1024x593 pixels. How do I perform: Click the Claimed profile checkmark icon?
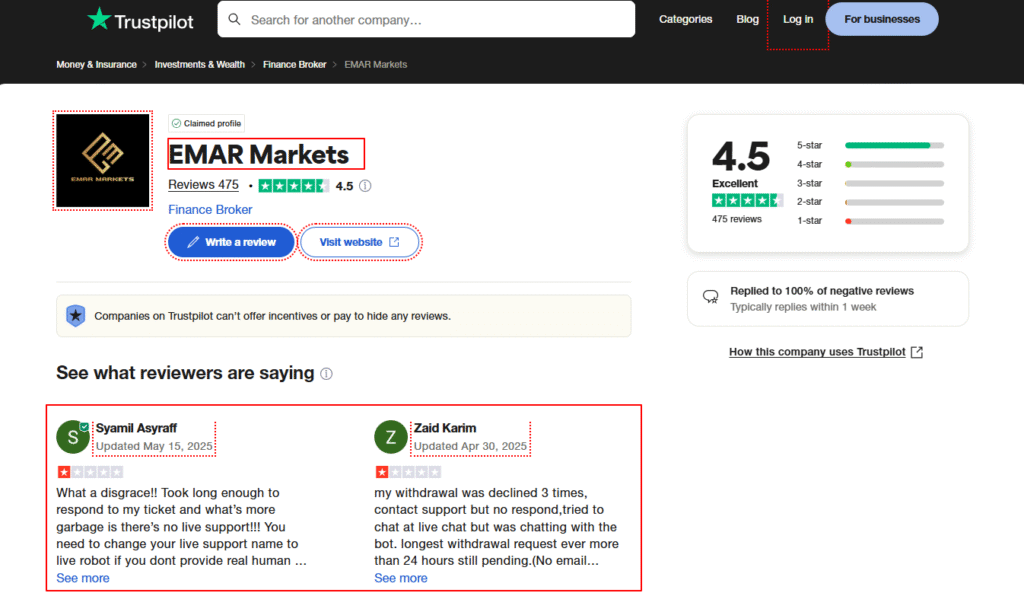176,123
